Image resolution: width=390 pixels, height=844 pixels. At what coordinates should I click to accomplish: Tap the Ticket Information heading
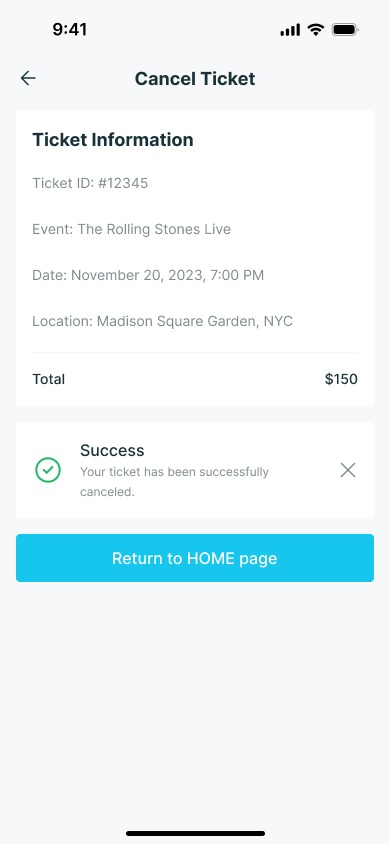[x=113, y=140]
